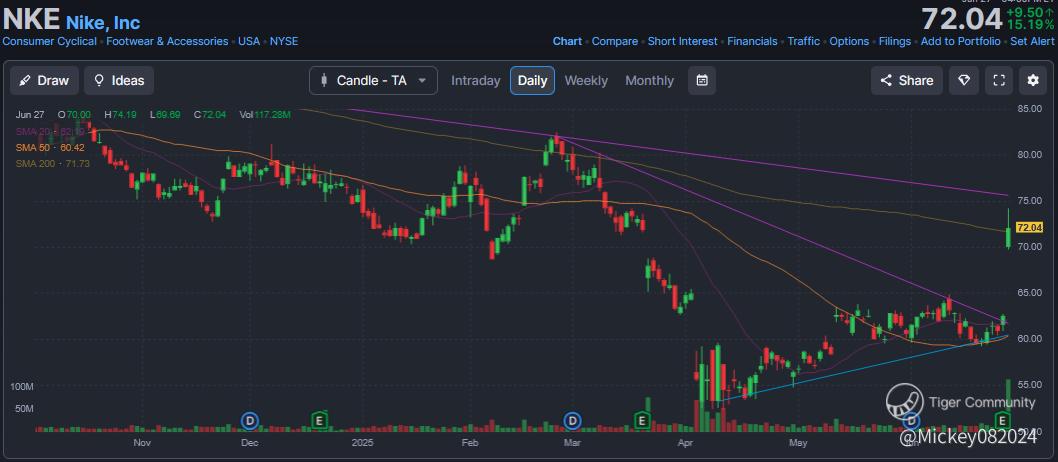Viewport: 1058px width, 462px height.
Task: Open the Filings link
Action: pos(895,41)
